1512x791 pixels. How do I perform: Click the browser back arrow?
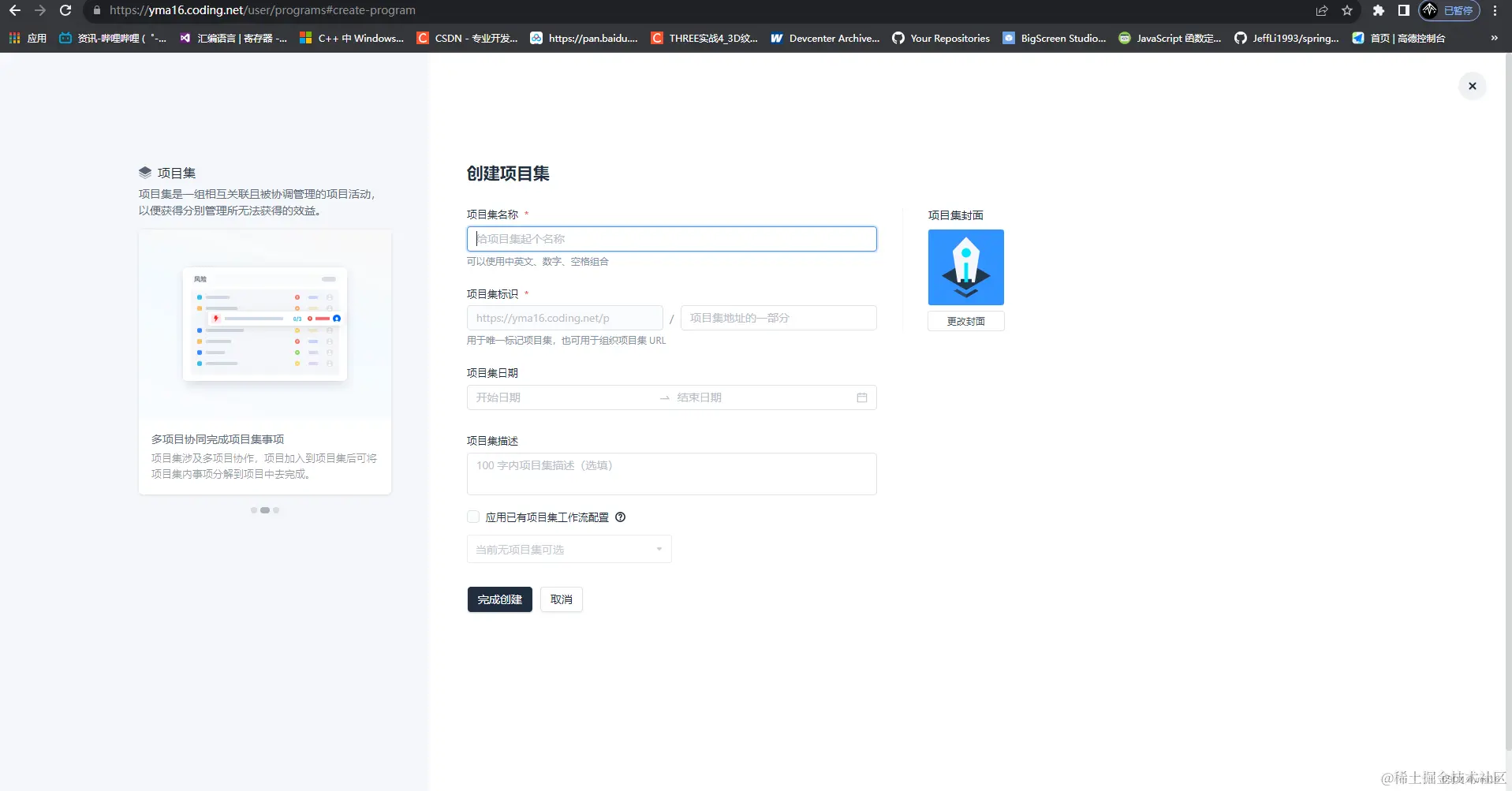coord(14,10)
